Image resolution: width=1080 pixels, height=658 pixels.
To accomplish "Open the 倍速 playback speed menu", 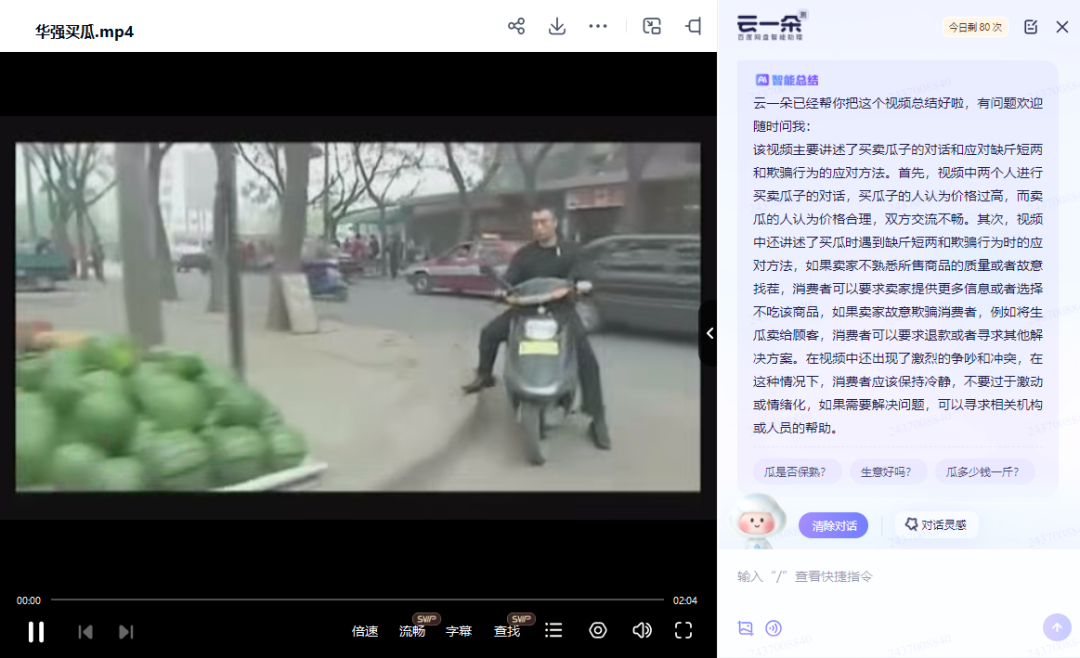I will [365, 631].
